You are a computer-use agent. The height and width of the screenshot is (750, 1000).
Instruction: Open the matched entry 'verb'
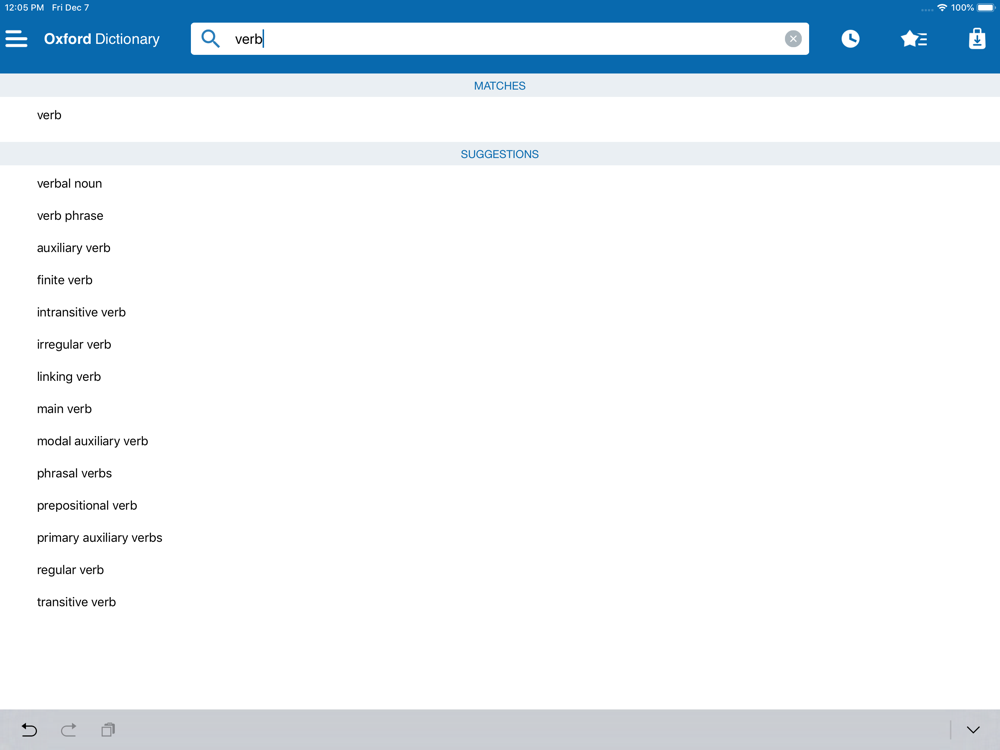(499, 115)
